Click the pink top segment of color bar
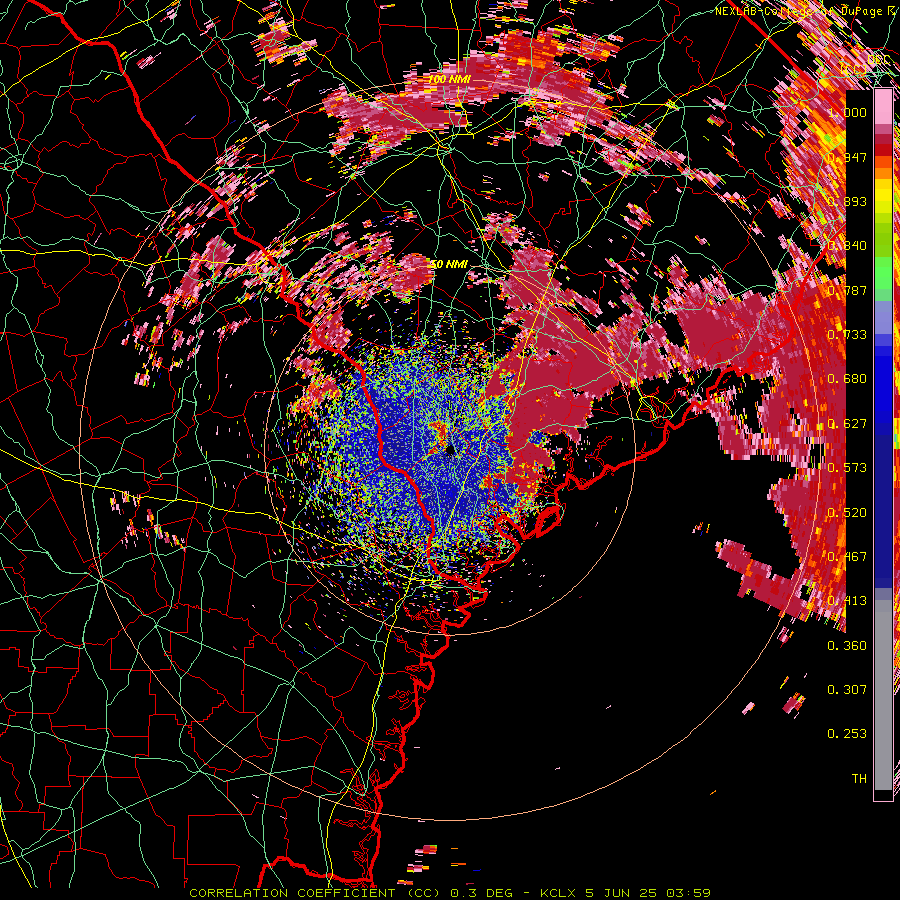This screenshot has height=900, width=900. point(883,107)
